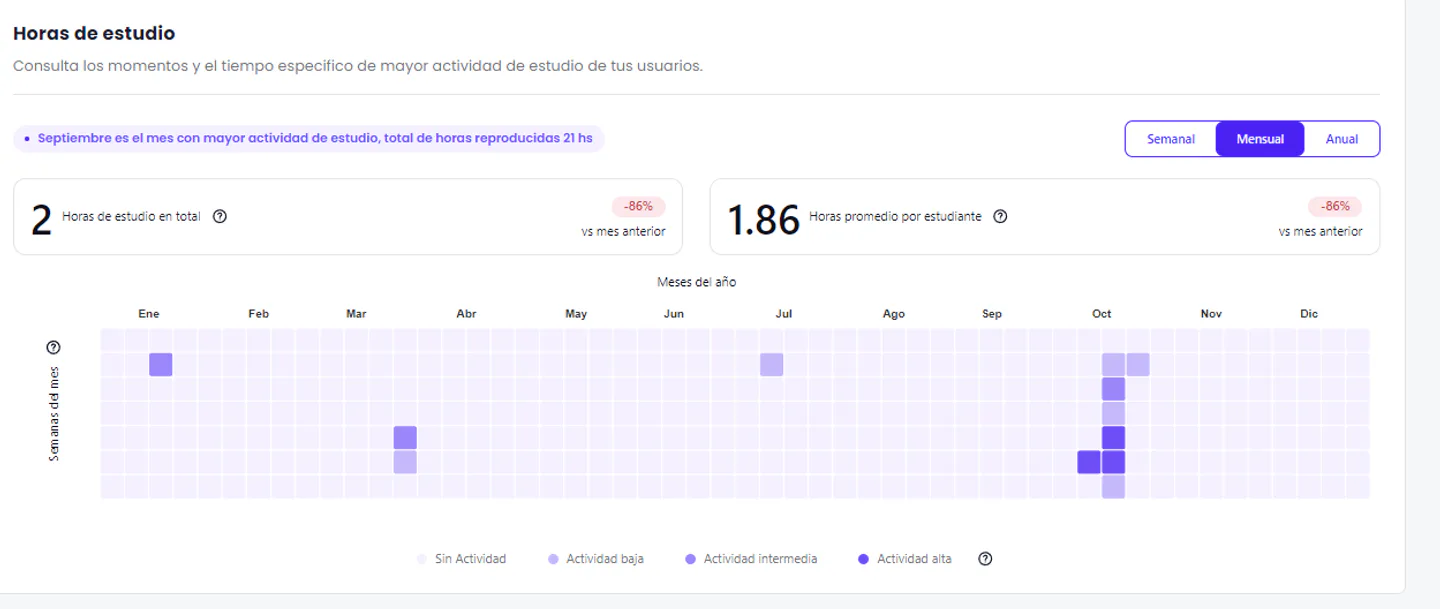Click the leftmost dark October heatmap cell
The height and width of the screenshot is (609, 1440).
coord(1089,462)
